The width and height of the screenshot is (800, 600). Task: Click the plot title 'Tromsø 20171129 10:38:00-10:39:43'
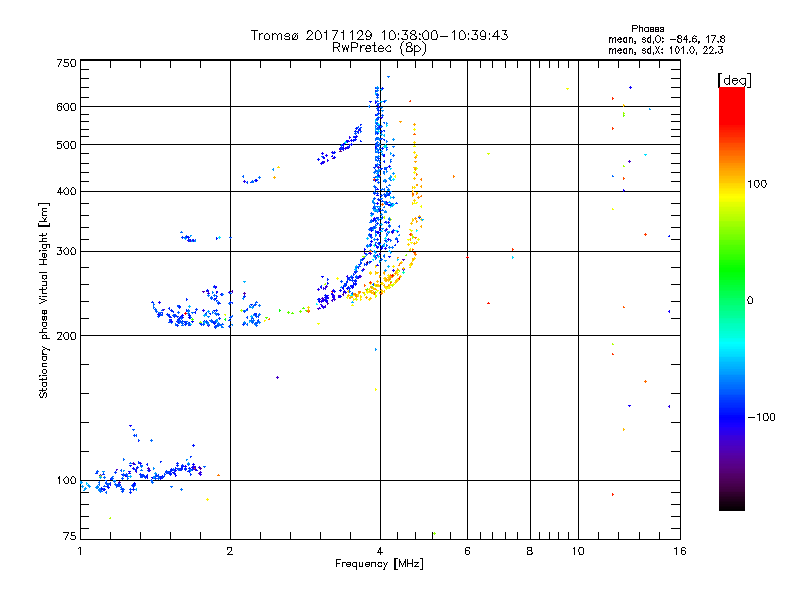(x=379, y=35)
